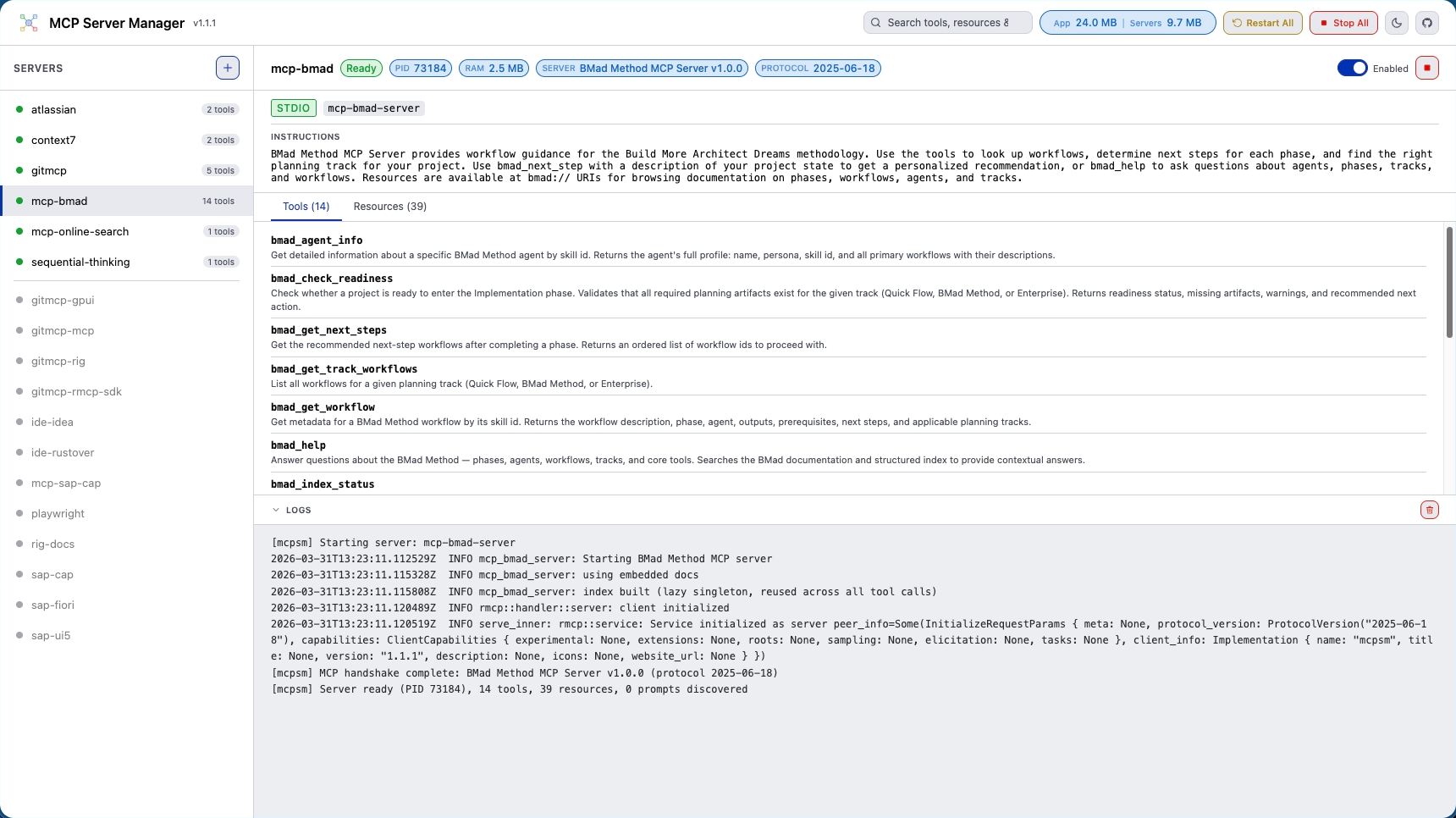Select the playwright server
Image resolution: width=1456 pixels, height=818 pixels.
(x=57, y=513)
